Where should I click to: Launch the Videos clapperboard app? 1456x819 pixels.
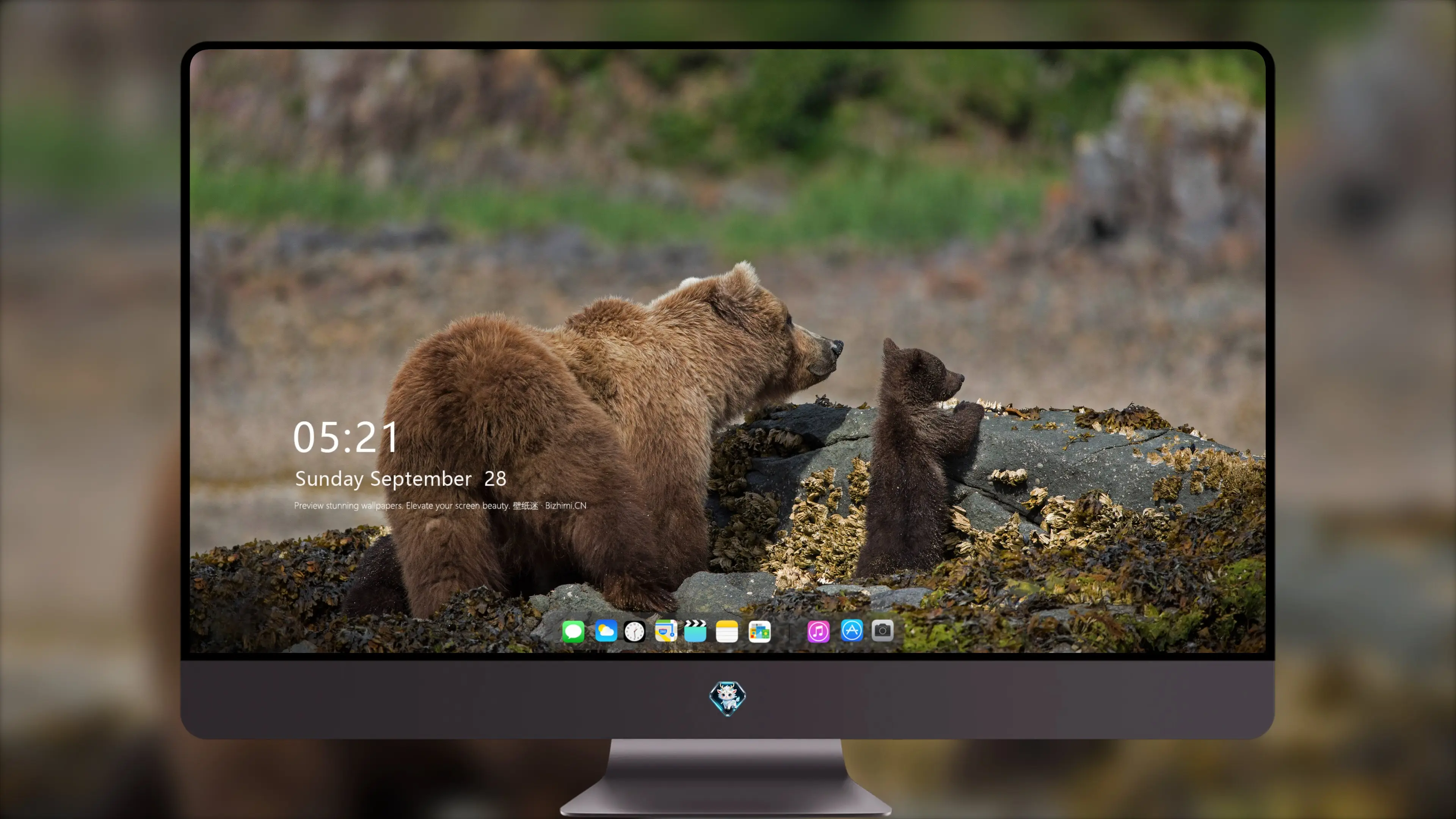(x=695, y=631)
